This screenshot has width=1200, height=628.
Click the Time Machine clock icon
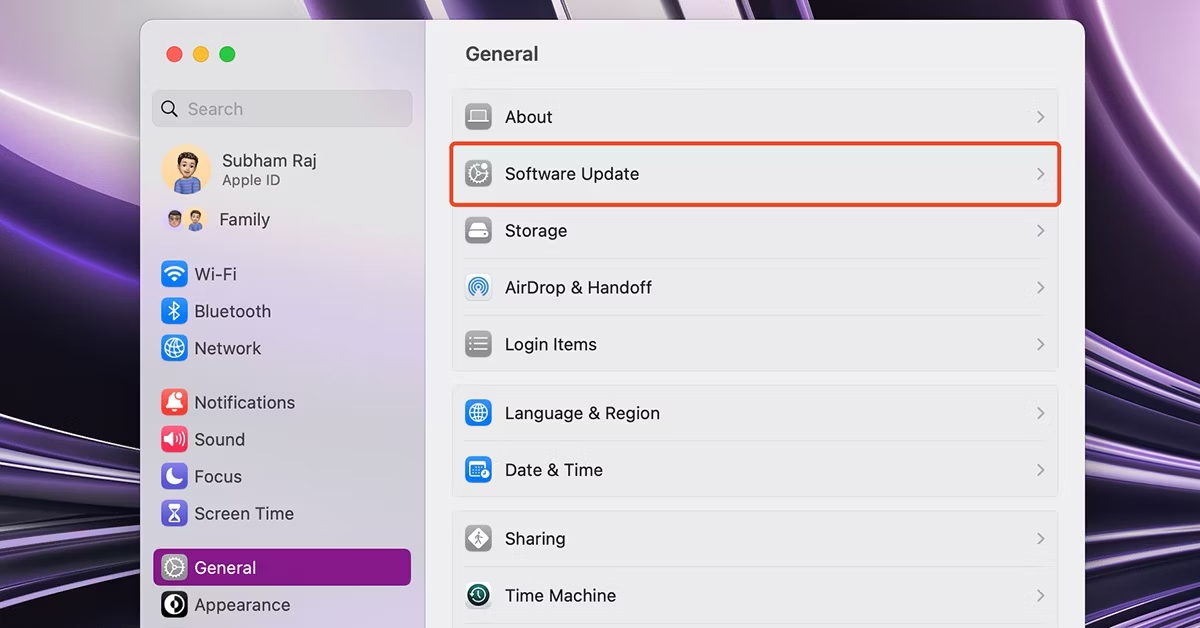[x=478, y=595]
